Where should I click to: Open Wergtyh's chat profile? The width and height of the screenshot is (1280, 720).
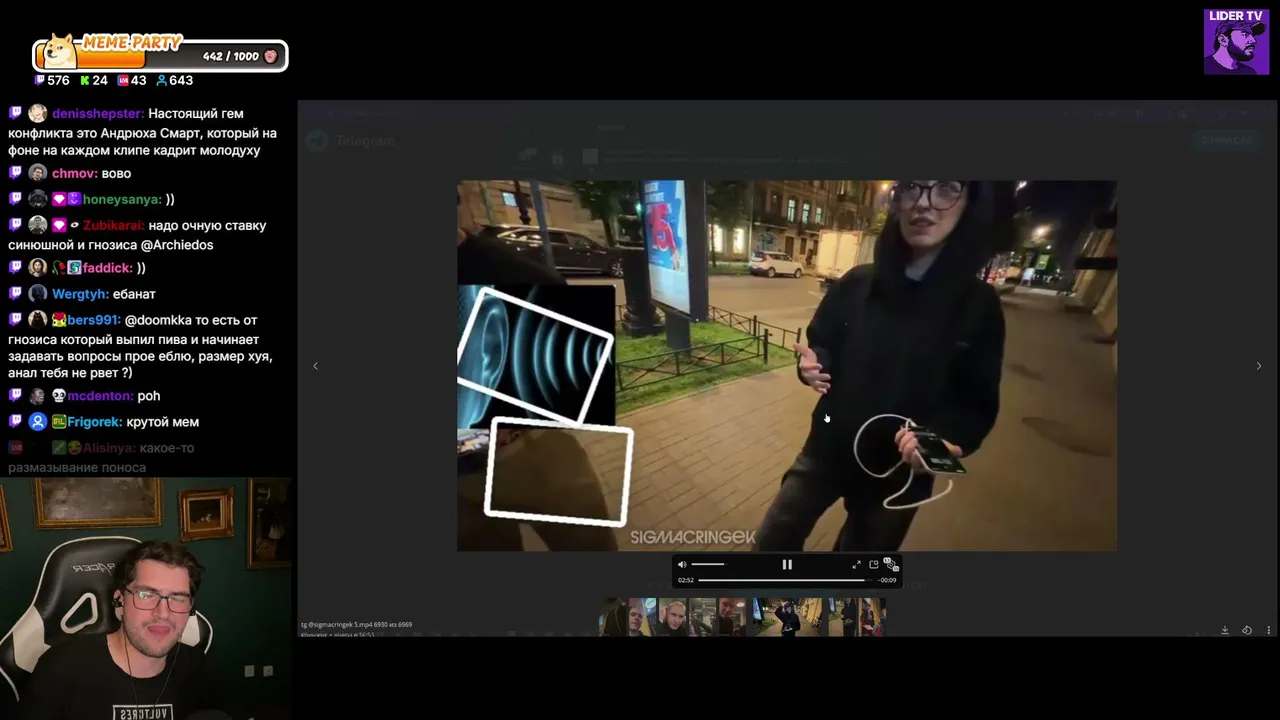point(79,293)
